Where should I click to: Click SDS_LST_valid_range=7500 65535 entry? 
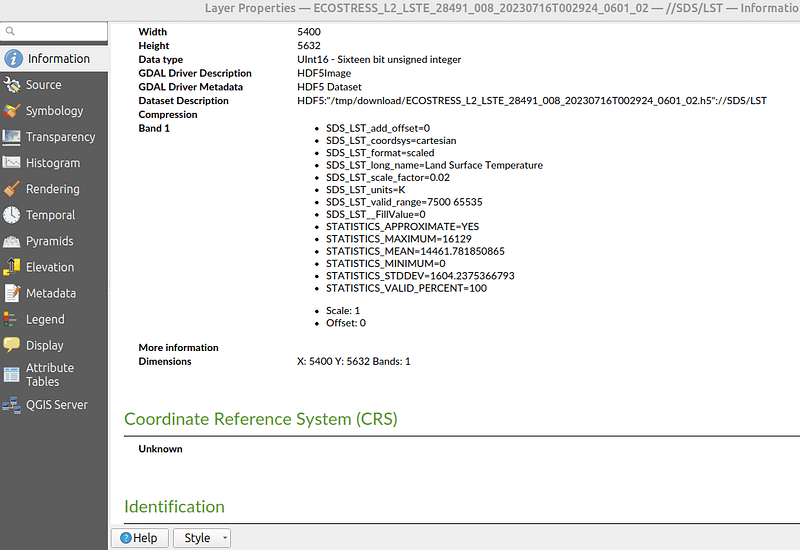pyautogui.click(x=404, y=202)
